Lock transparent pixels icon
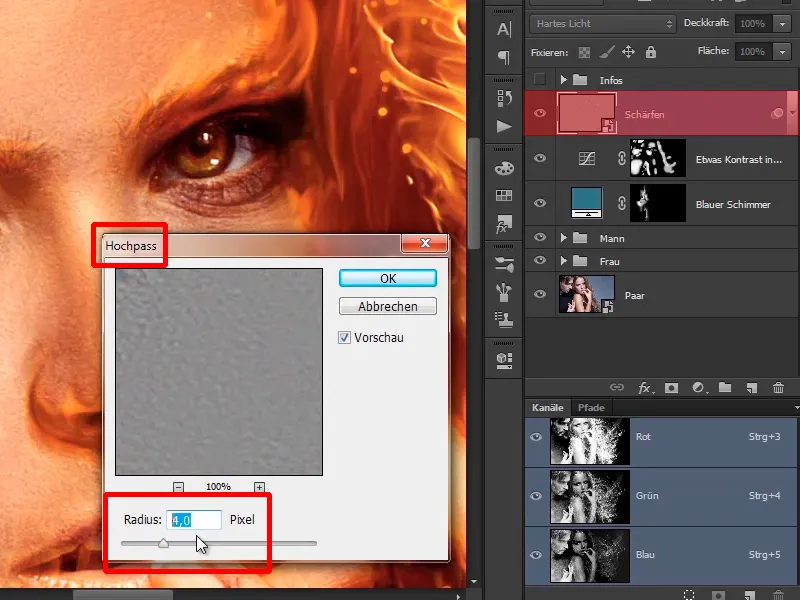The image size is (800, 600). pyautogui.click(x=584, y=52)
